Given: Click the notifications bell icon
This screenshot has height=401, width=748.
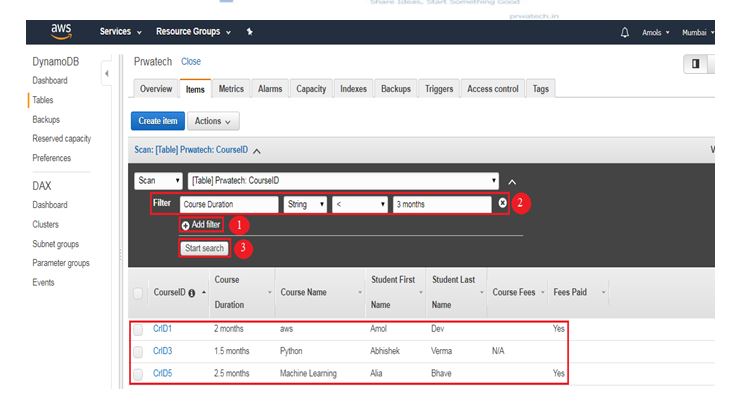Looking at the screenshot, I should tap(624, 32).
